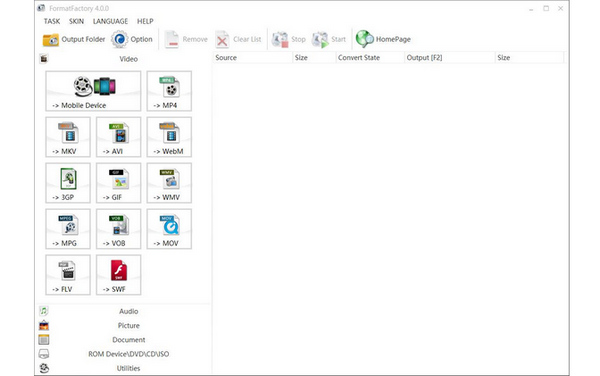600x376 pixels.
Task: Minimize the FormatFactory window
Action: click(x=531, y=8)
